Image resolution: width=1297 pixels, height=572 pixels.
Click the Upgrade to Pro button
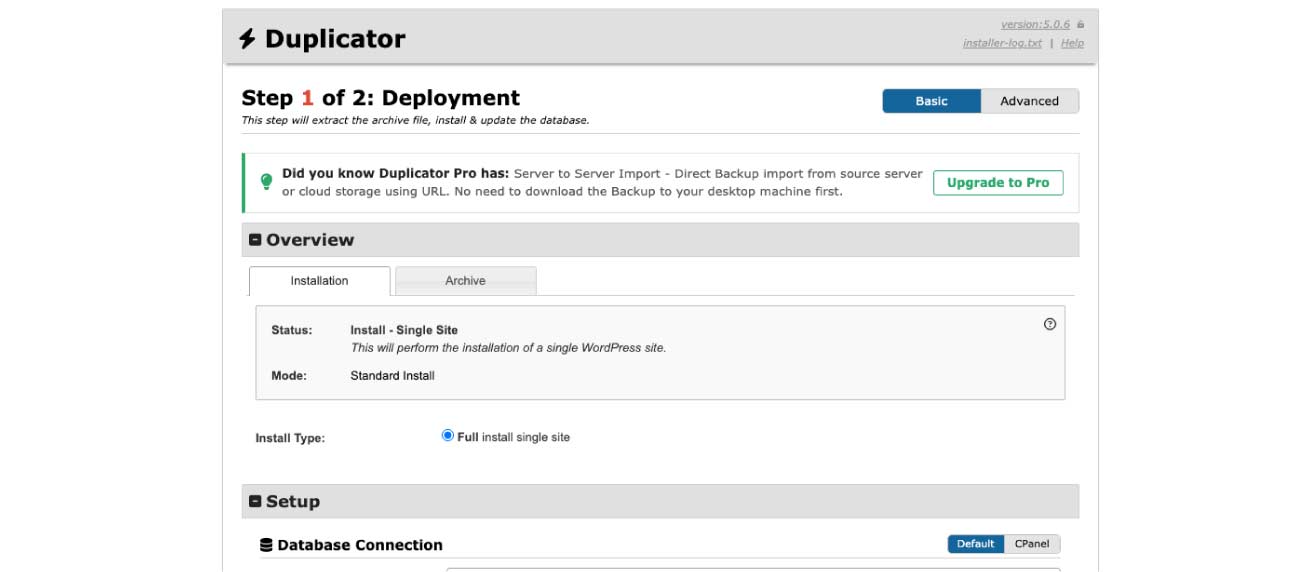tap(998, 183)
